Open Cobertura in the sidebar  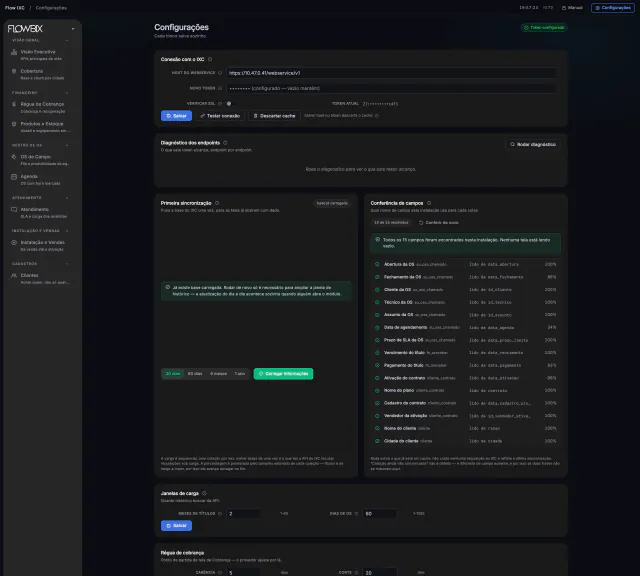point(40,74)
